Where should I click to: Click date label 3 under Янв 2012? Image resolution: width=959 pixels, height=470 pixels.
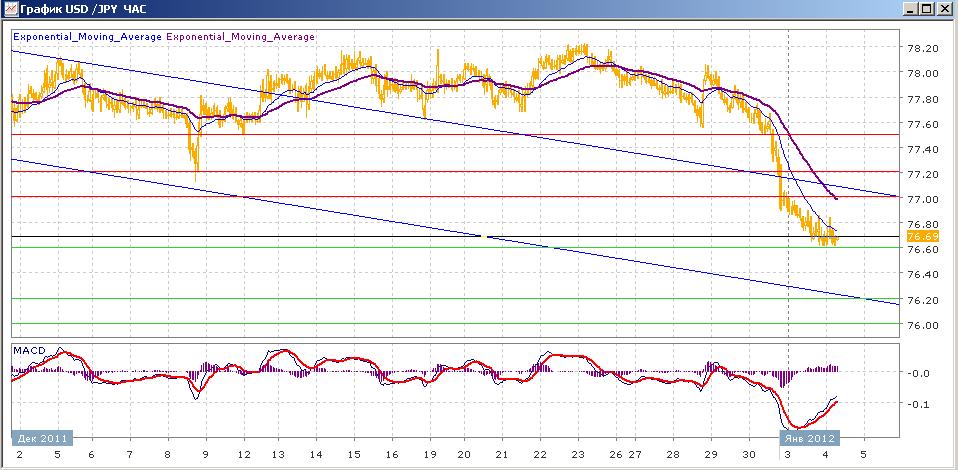tap(787, 455)
